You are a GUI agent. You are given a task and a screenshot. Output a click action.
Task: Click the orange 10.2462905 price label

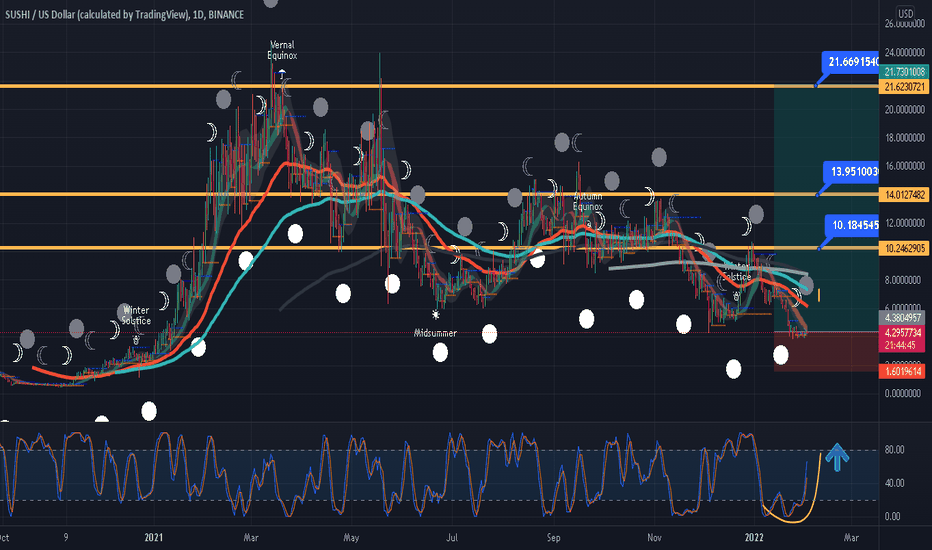click(x=904, y=248)
